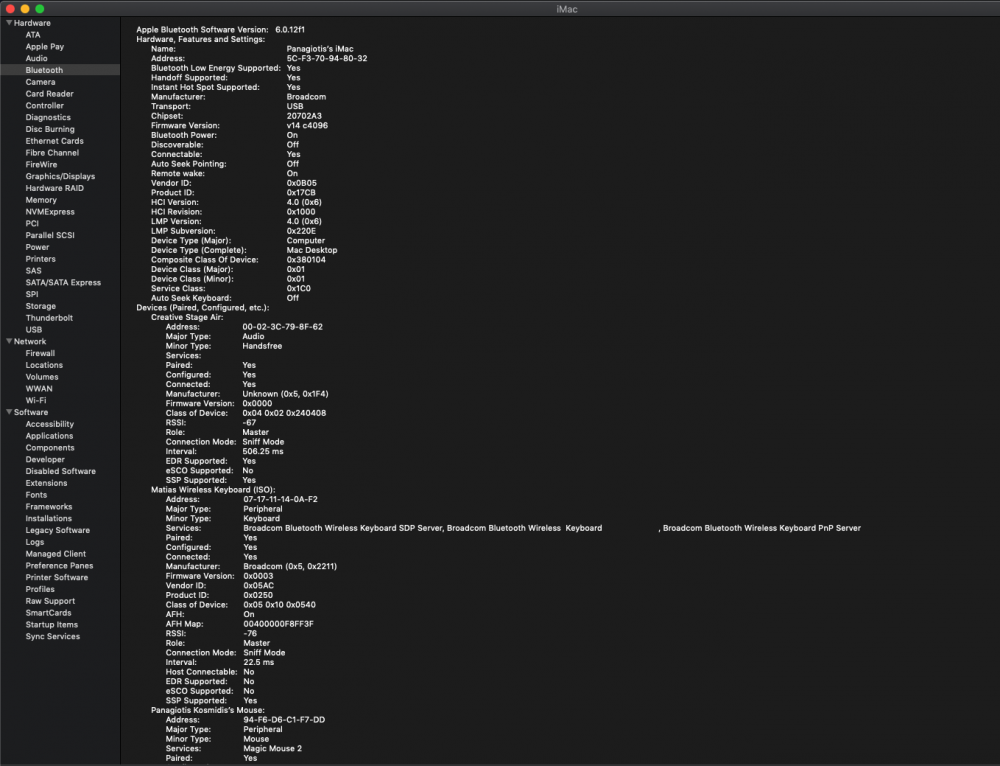Viewport: 1000px width, 766px height.
Task: Show Volumes network info
Action: tap(41, 377)
